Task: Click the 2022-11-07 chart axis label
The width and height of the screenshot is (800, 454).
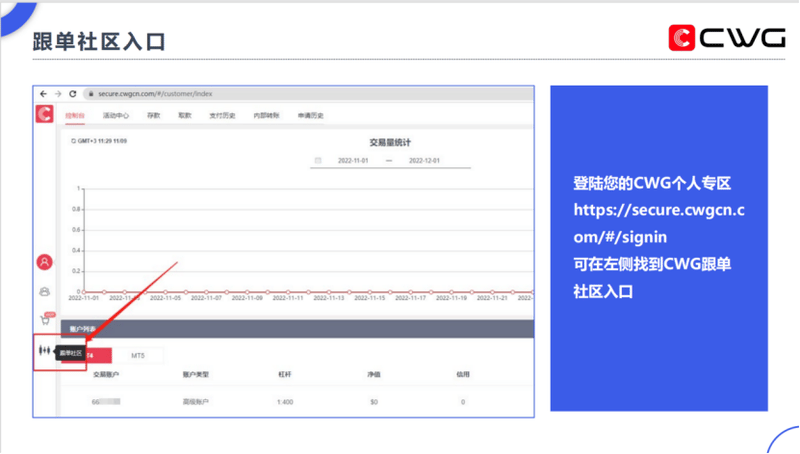Action: point(206,298)
